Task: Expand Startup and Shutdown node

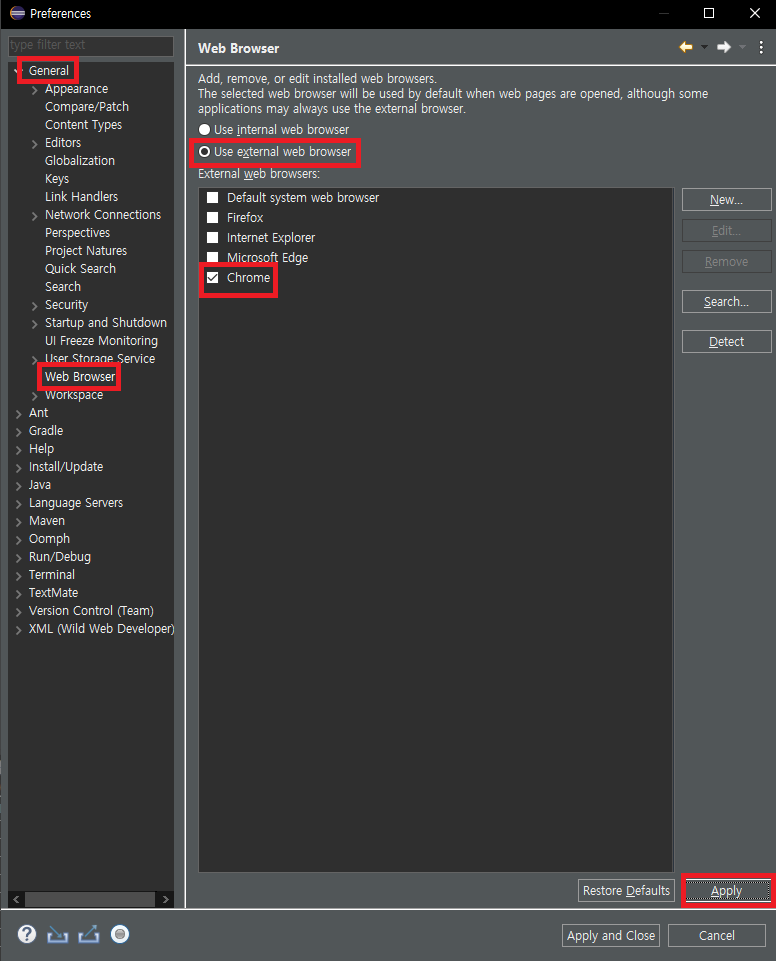Action: coord(35,324)
